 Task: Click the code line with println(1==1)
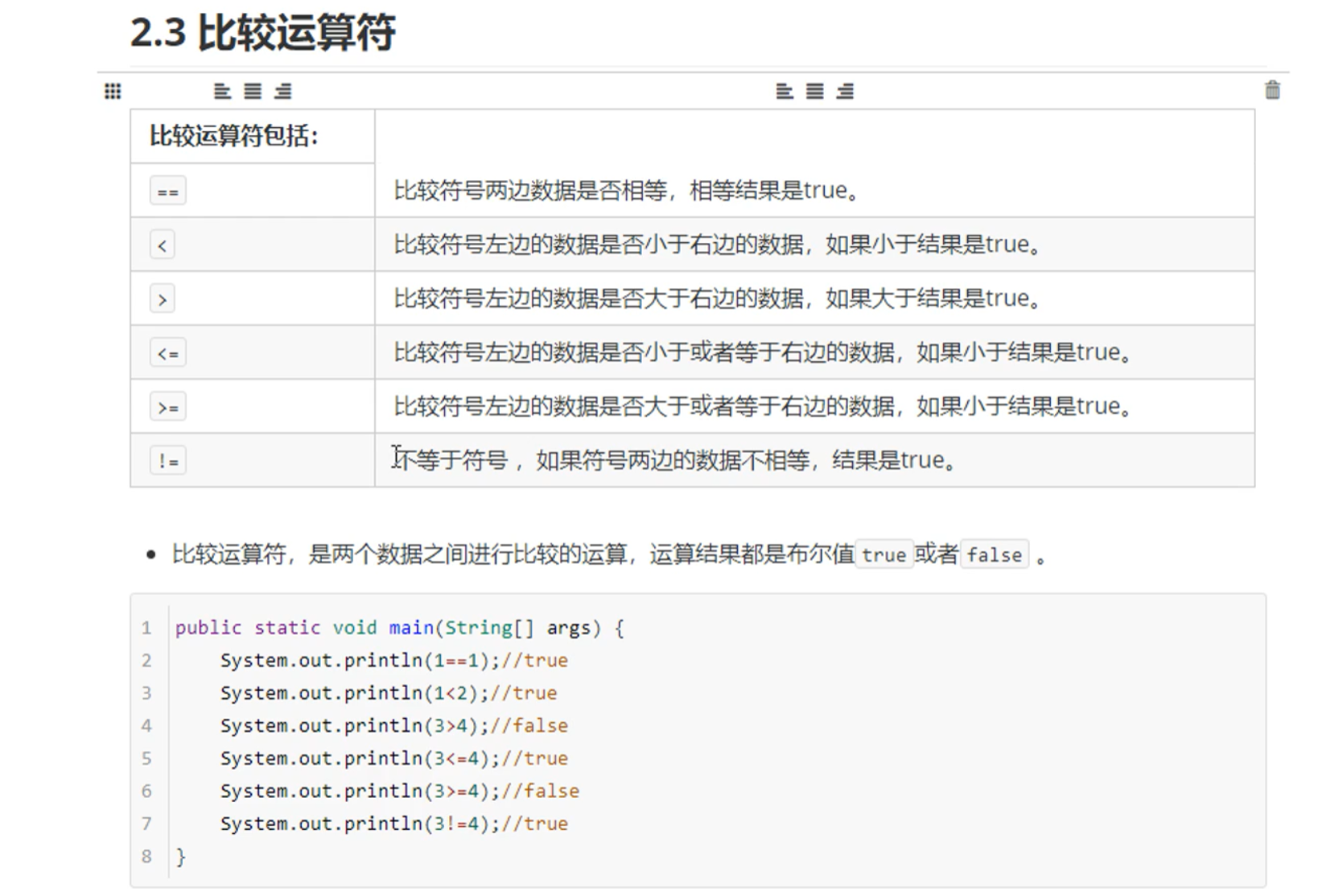point(393,660)
